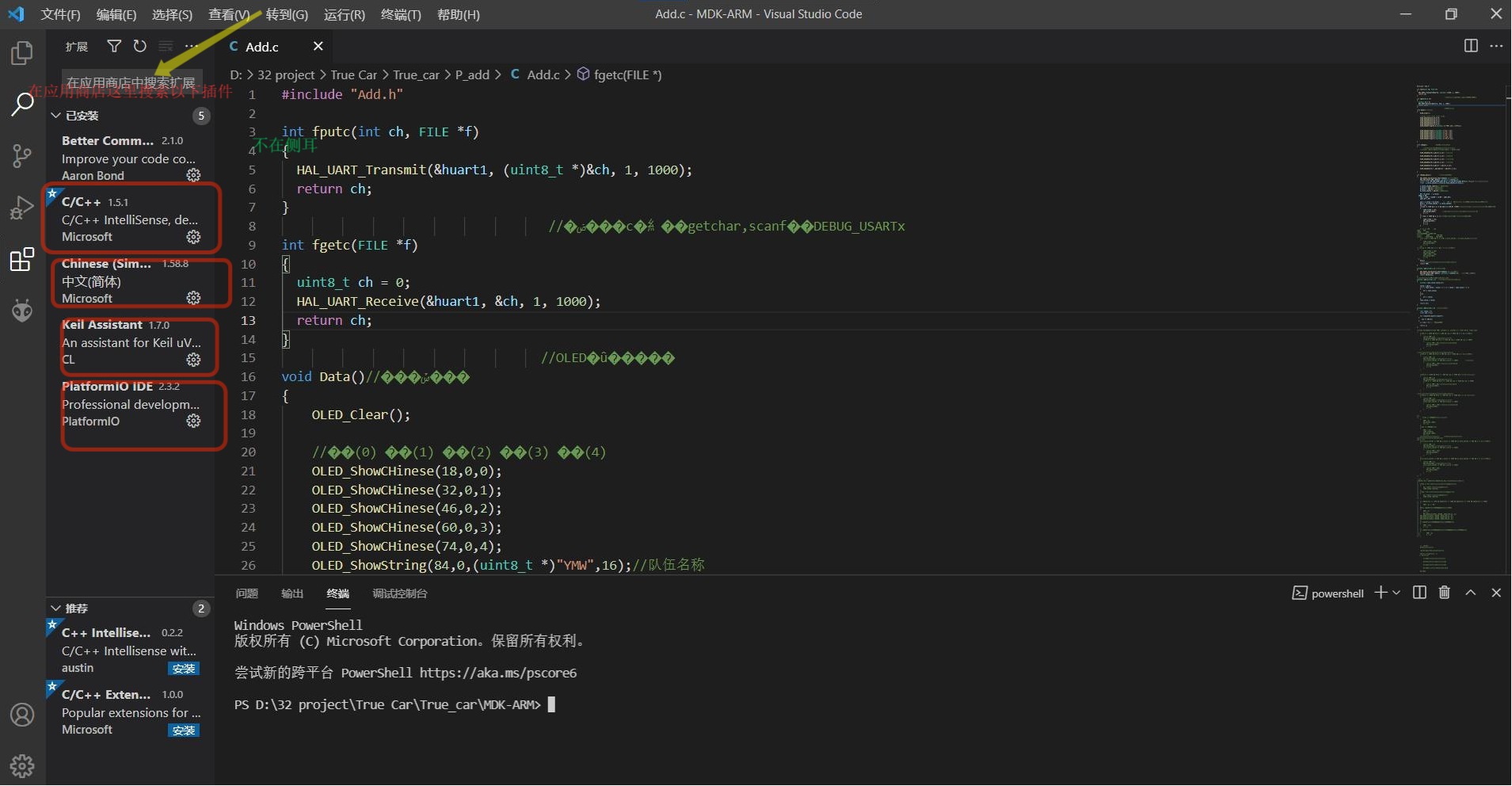Viewport: 1512px width, 786px height.
Task: Click the code minimap overview
Action: [x=1461, y=327]
